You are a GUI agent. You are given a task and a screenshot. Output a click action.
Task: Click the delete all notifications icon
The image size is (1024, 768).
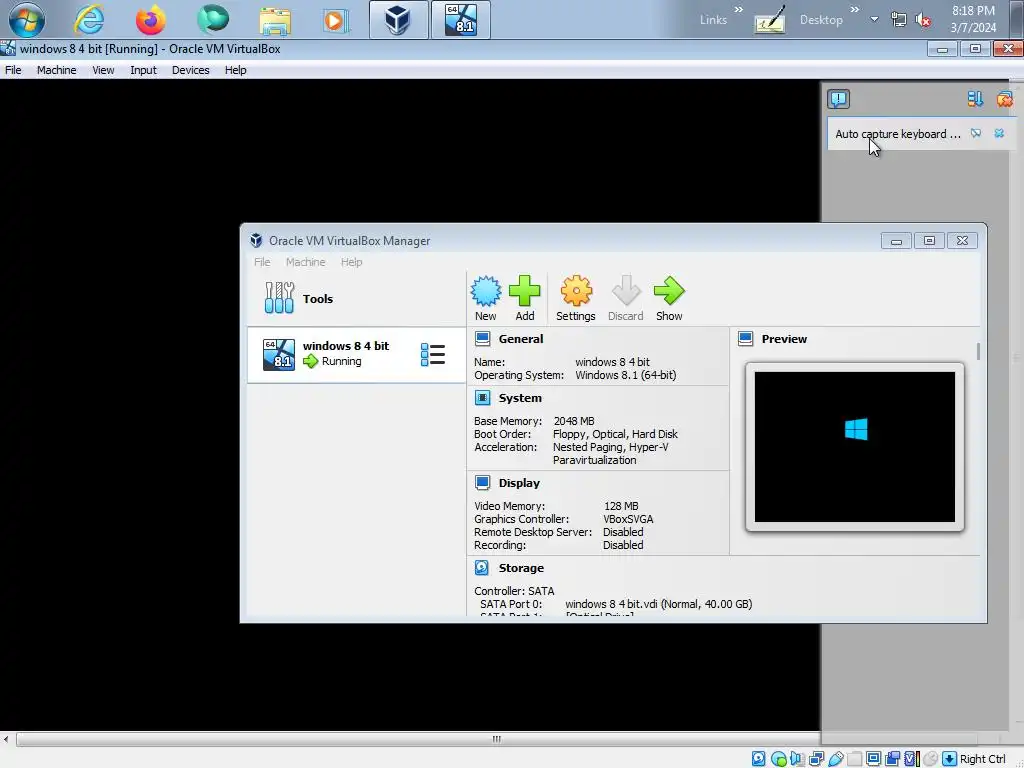point(1004,99)
